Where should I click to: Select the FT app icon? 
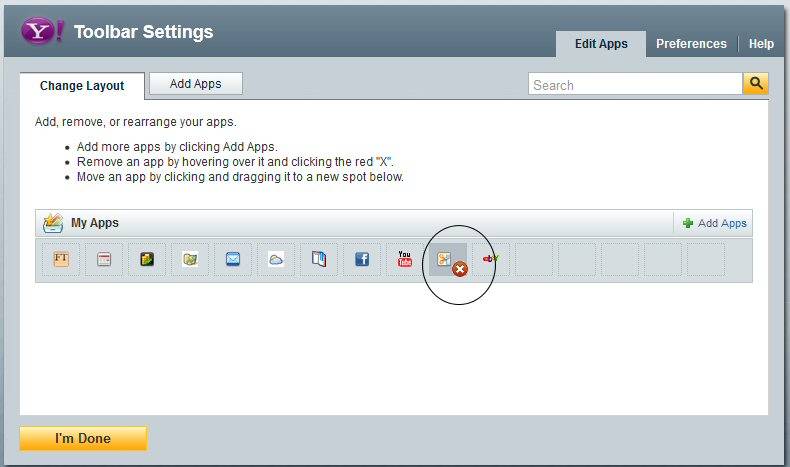[61, 260]
